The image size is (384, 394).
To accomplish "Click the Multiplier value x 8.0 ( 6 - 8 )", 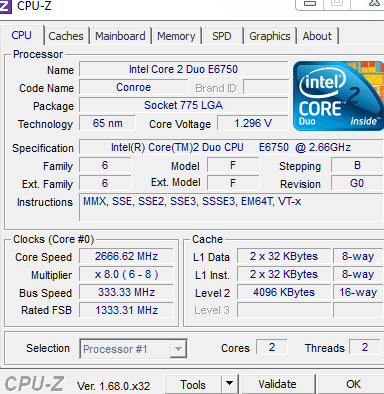I will 126,274.
